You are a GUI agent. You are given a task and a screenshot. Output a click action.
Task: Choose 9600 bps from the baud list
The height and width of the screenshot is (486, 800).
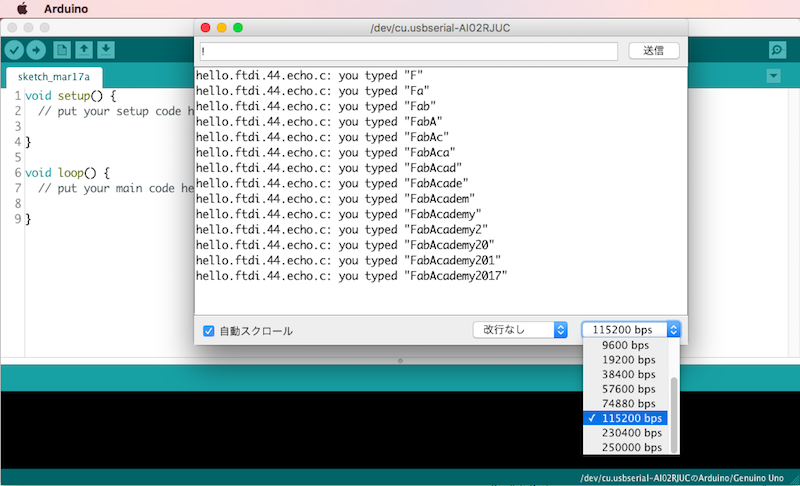click(x=625, y=345)
